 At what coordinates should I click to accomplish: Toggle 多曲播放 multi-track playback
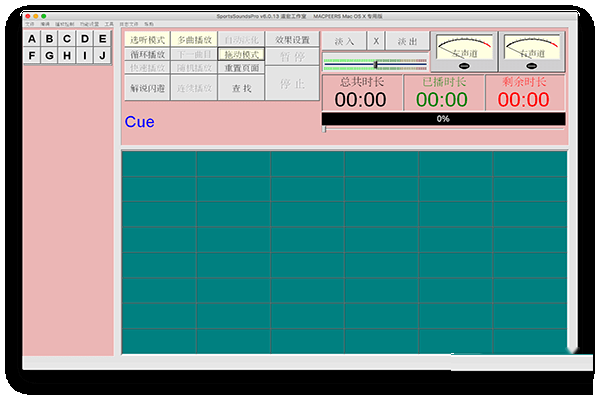pos(194,40)
